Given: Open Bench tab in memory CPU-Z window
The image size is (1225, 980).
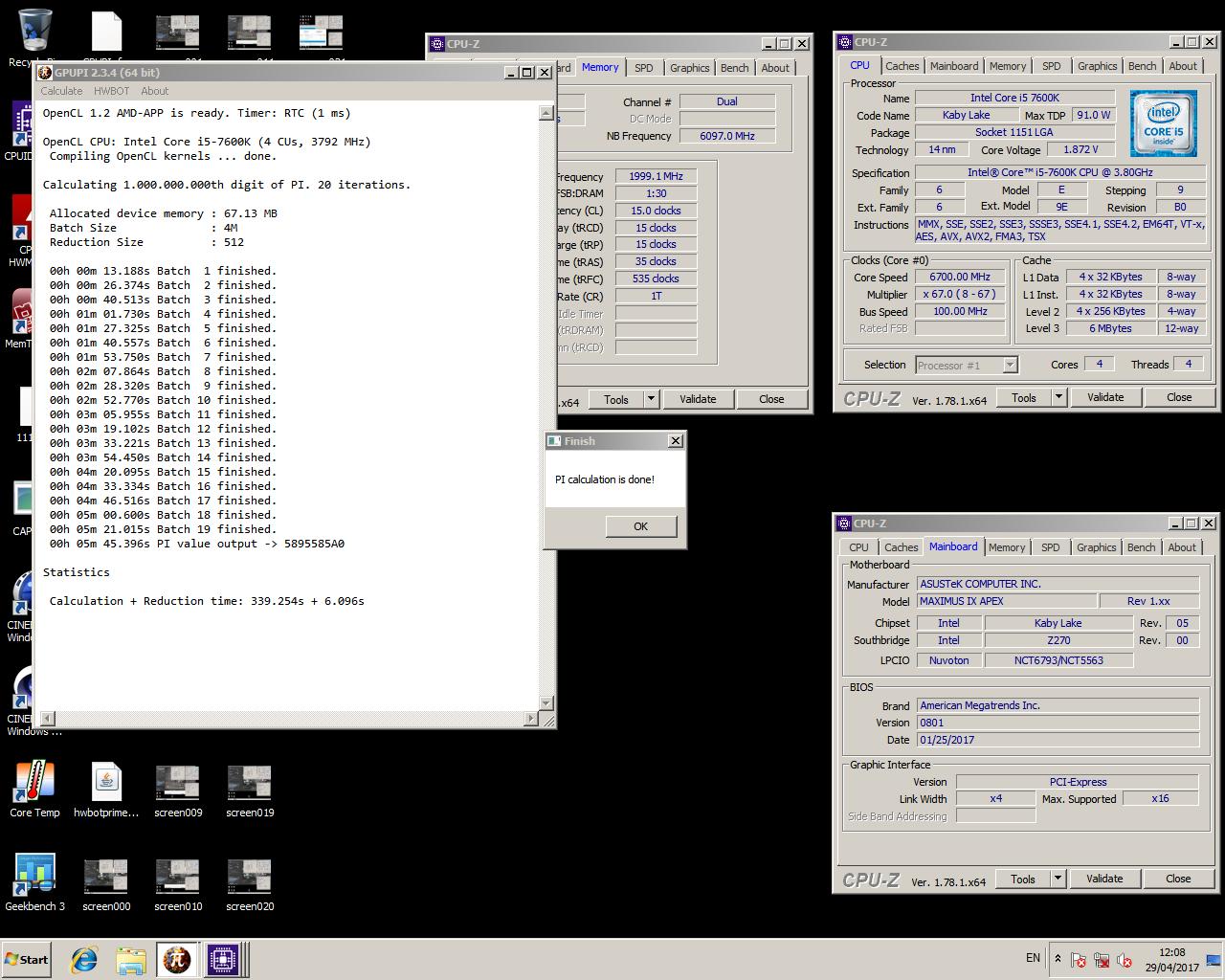Looking at the screenshot, I should coord(734,68).
